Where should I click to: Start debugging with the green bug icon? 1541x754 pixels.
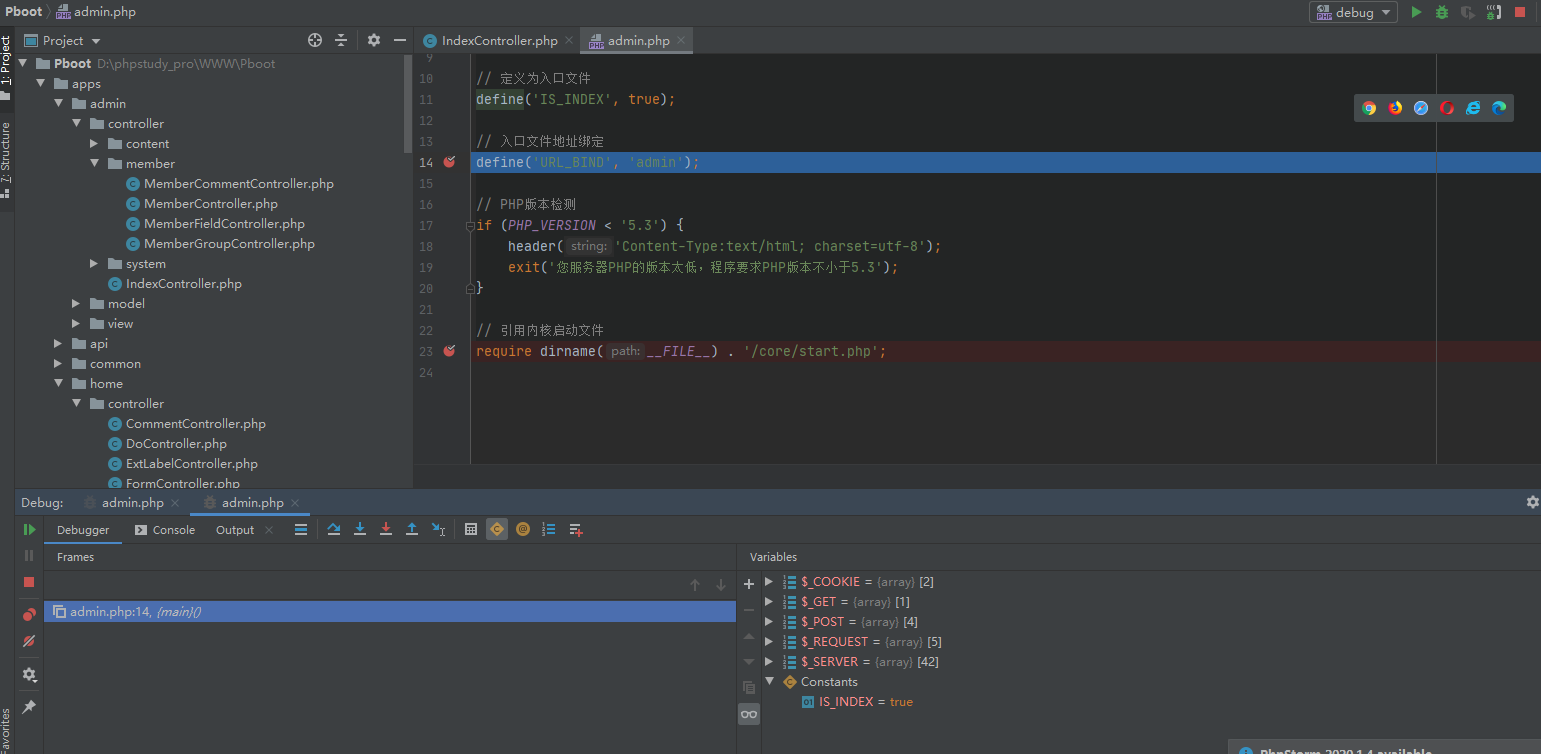point(1442,12)
